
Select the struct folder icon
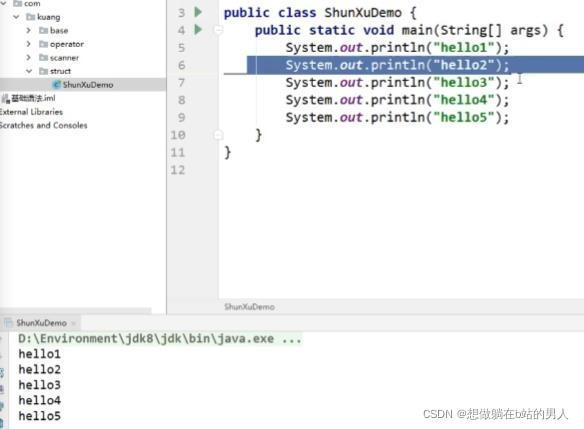pyautogui.click(x=44, y=71)
